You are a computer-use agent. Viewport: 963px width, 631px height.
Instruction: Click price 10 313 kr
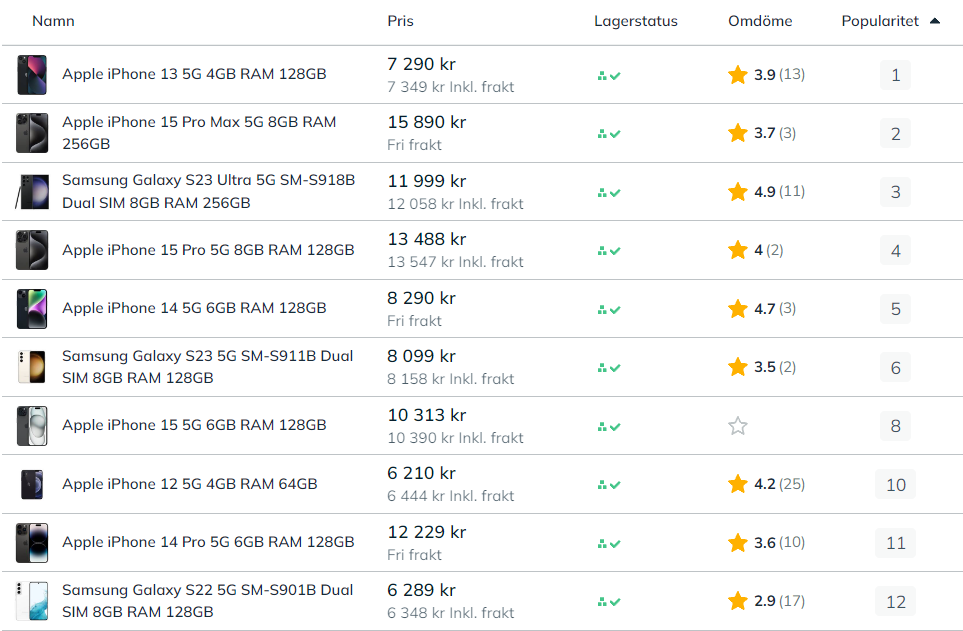(427, 415)
